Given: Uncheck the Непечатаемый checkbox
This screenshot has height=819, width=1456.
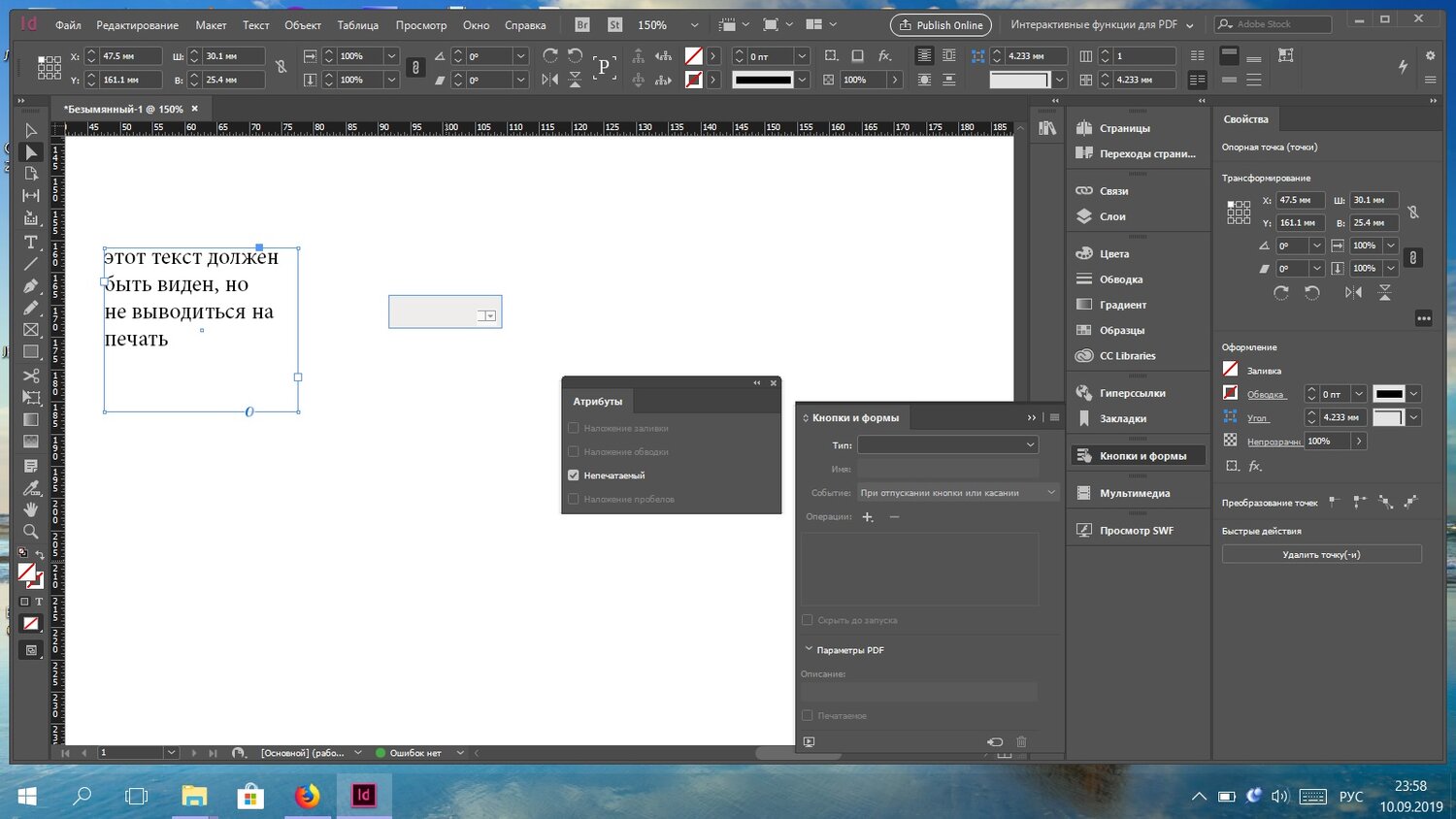Looking at the screenshot, I should (574, 475).
